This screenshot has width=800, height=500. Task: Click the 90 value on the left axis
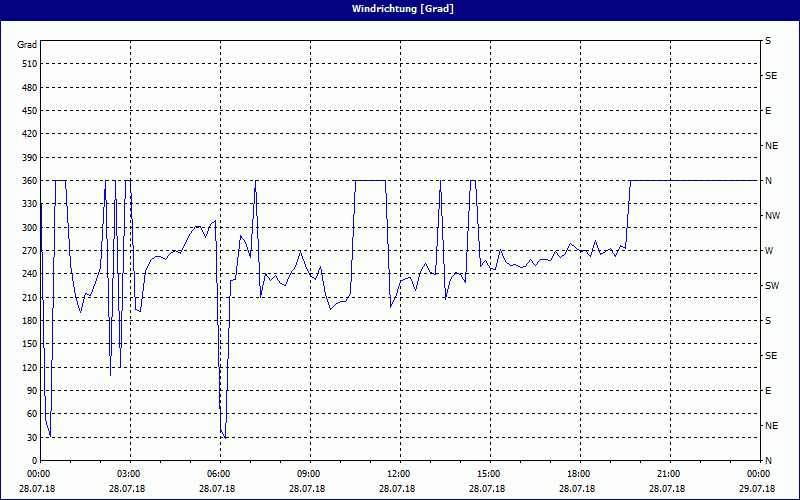(x=30, y=391)
